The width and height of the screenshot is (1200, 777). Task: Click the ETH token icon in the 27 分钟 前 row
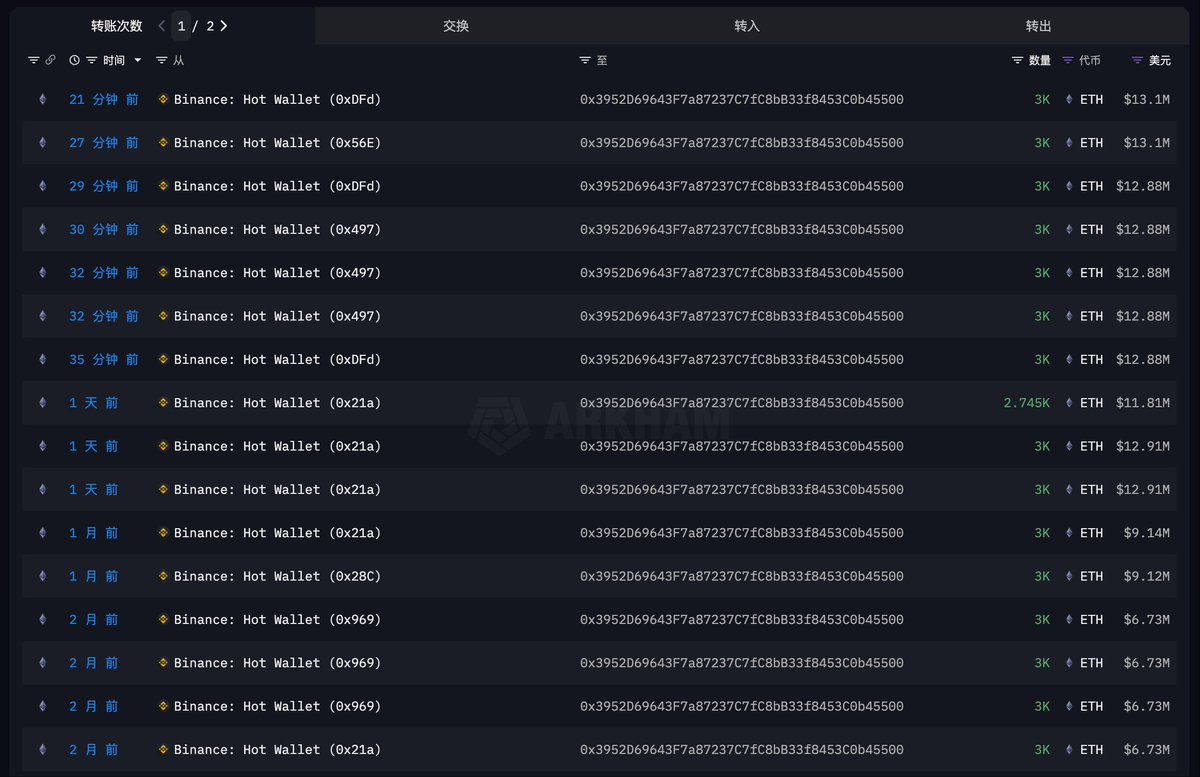(x=1068, y=143)
